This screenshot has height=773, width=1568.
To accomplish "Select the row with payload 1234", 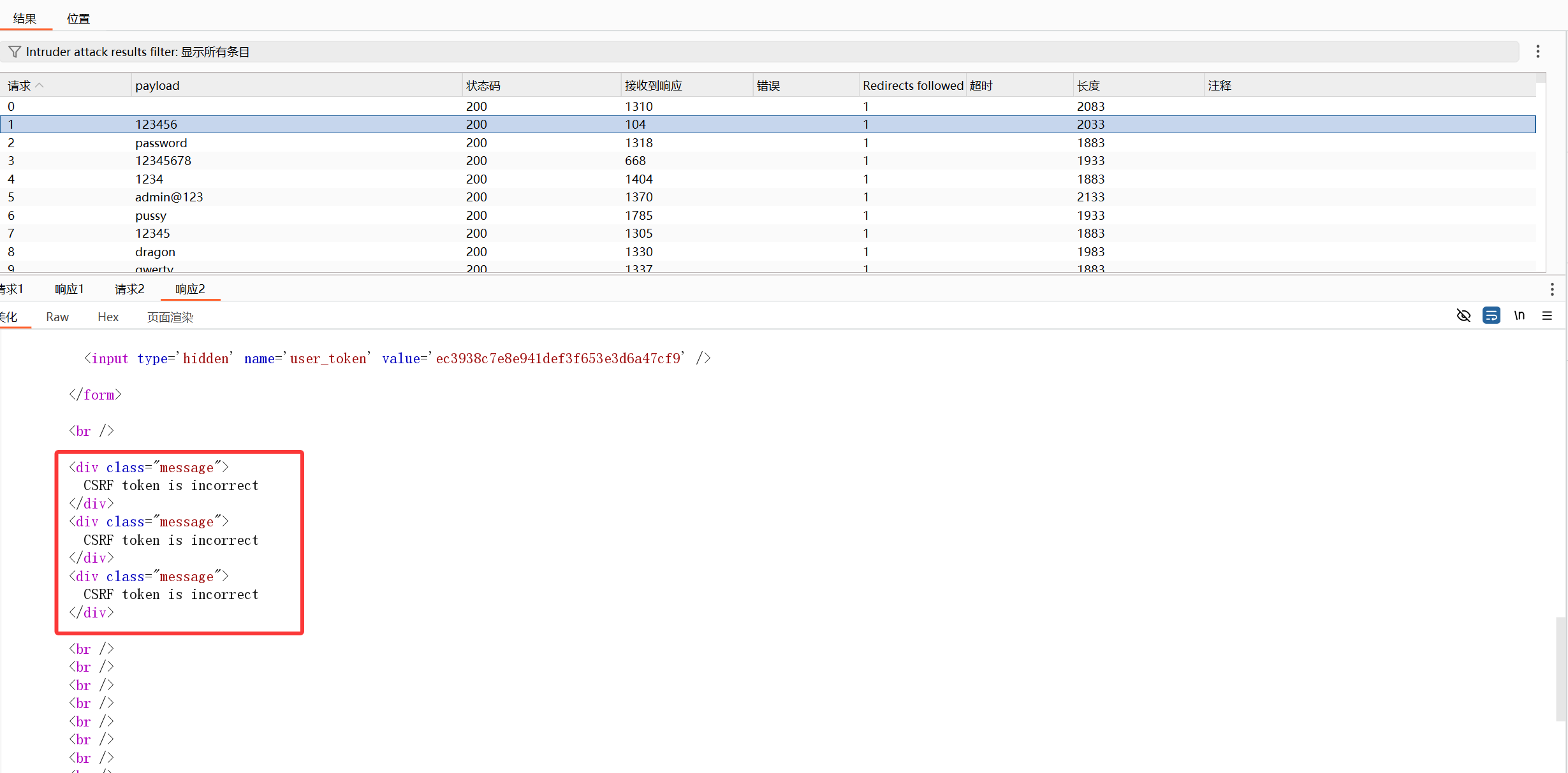I will 768,179.
